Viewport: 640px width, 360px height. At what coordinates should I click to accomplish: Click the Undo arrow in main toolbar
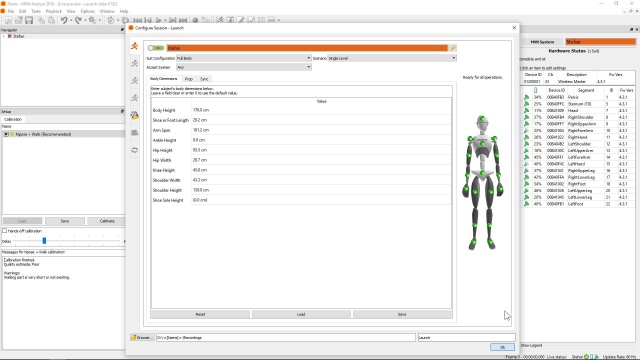[x=64, y=20]
